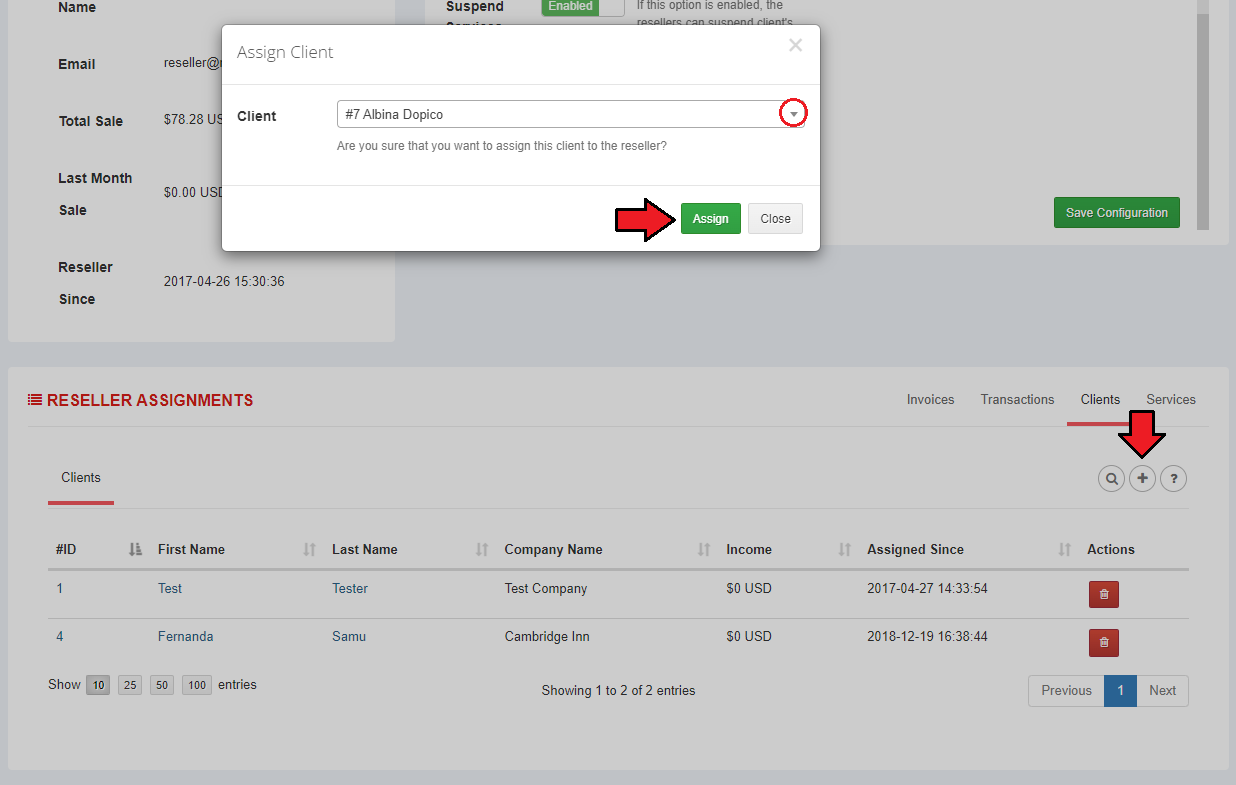
Task: Click date 2017-04-27 14:33:54
Action: (927, 588)
